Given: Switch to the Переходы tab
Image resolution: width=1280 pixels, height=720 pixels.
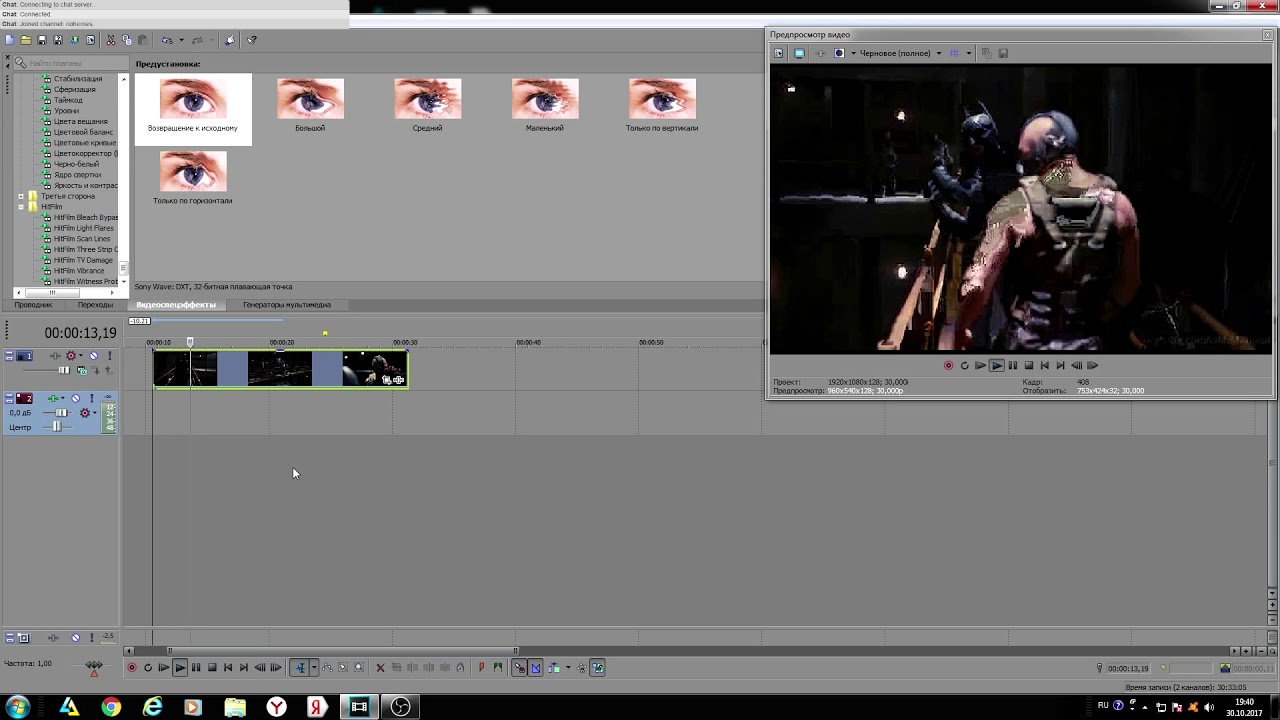Looking at the screenshot, I should click(95, 305).
